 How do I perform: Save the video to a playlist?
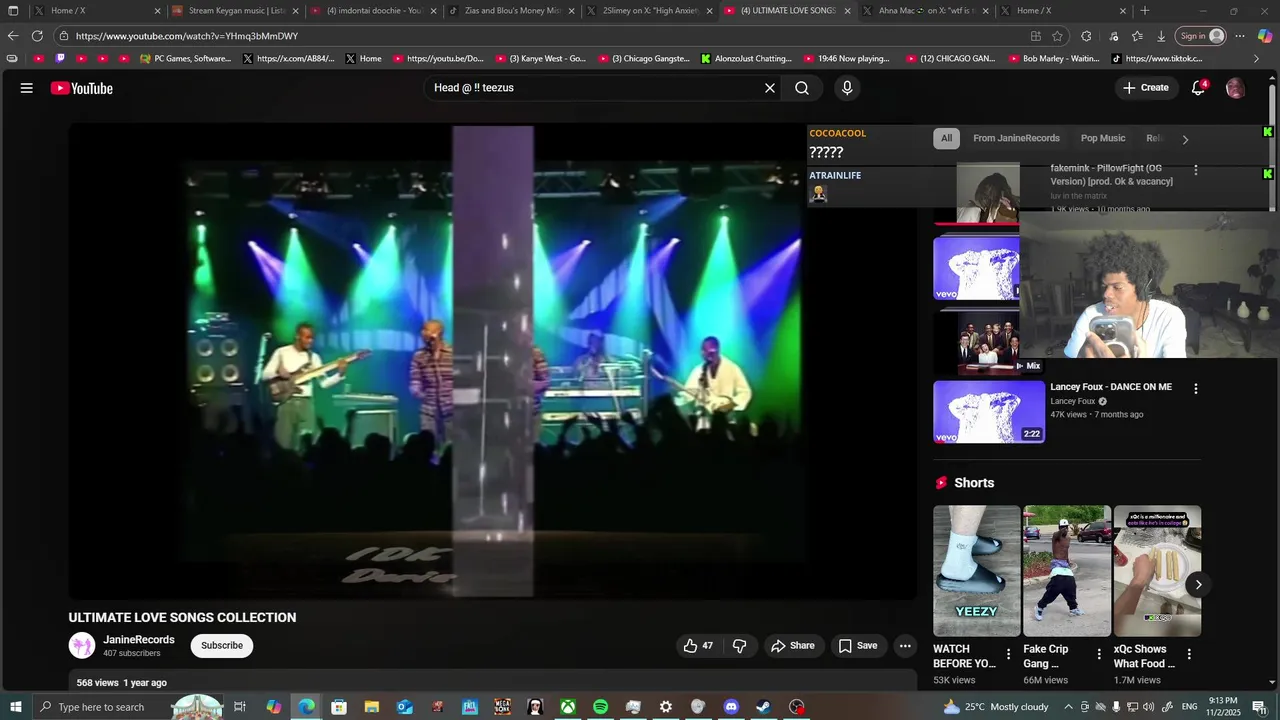(x=858, y=646)
